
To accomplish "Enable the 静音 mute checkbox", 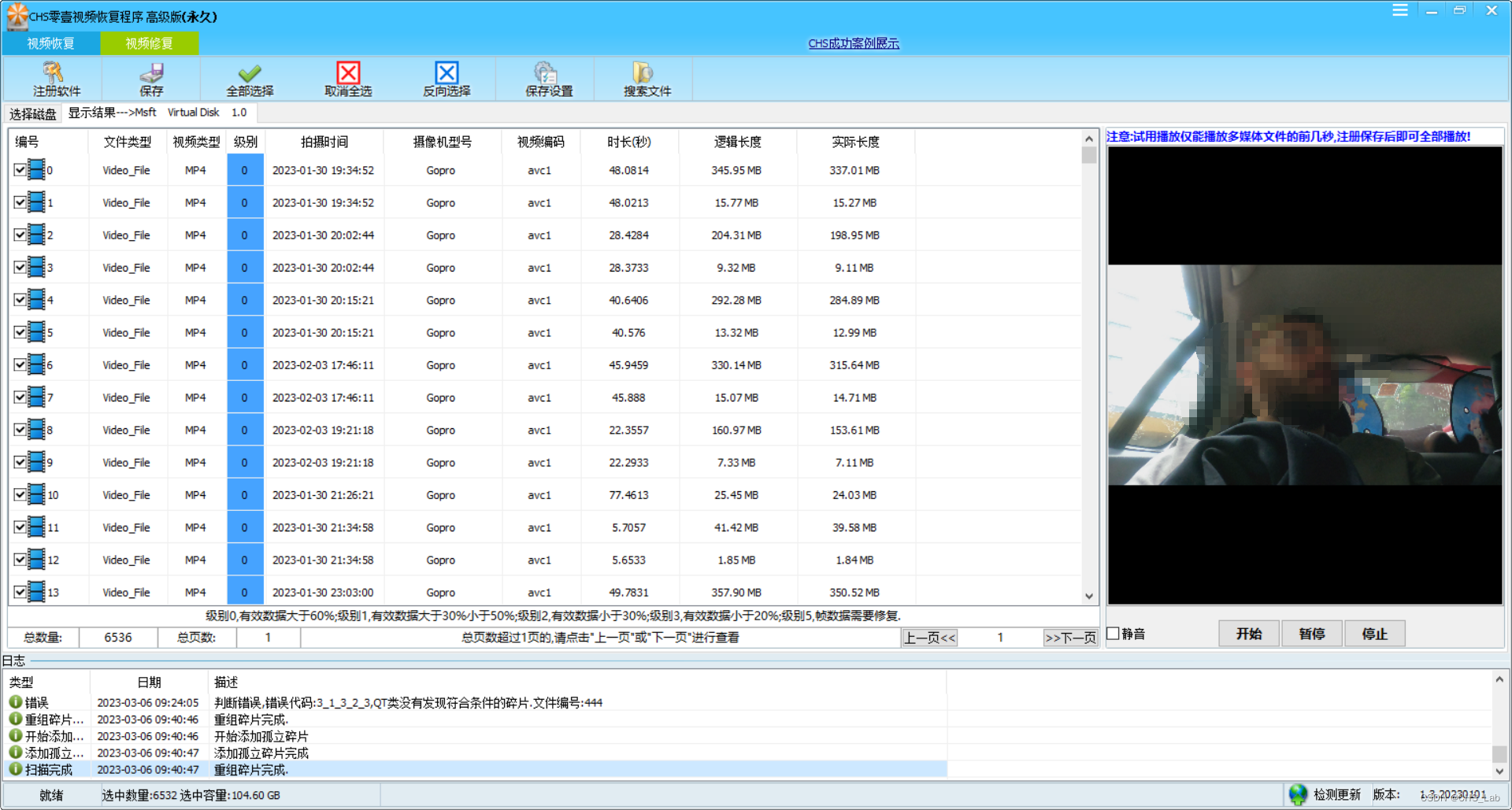I will 1114,633.
